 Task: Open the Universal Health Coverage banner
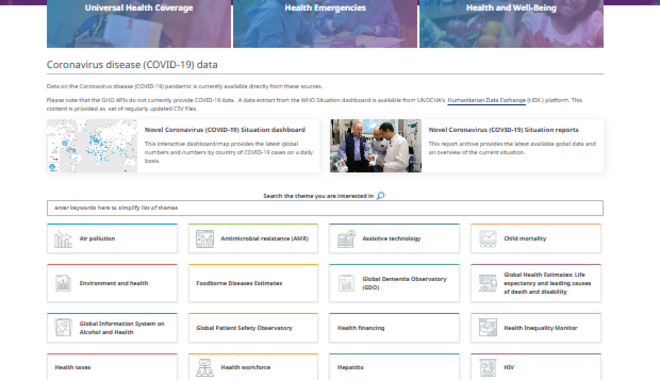click(139, 24)
